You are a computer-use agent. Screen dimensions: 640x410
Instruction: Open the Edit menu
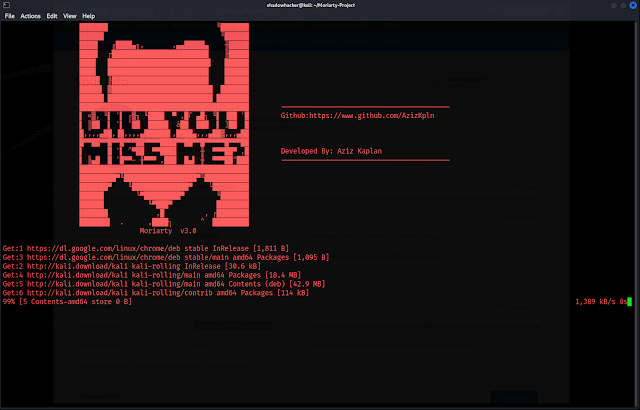click(x=52, y=16)
